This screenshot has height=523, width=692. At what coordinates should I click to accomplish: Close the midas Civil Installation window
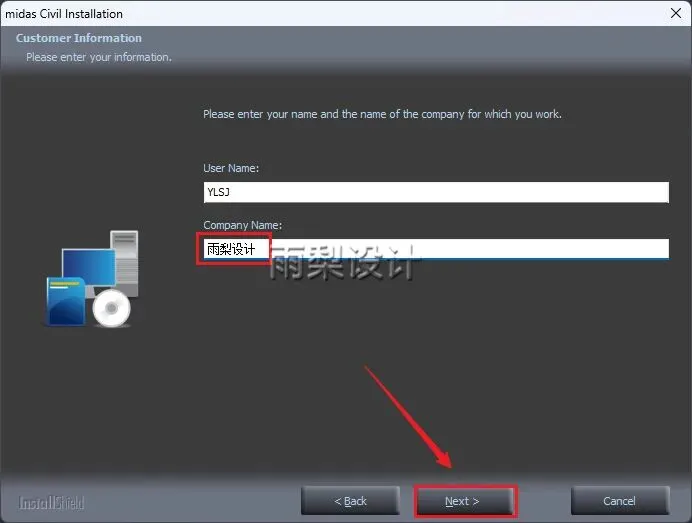[676, 13]
